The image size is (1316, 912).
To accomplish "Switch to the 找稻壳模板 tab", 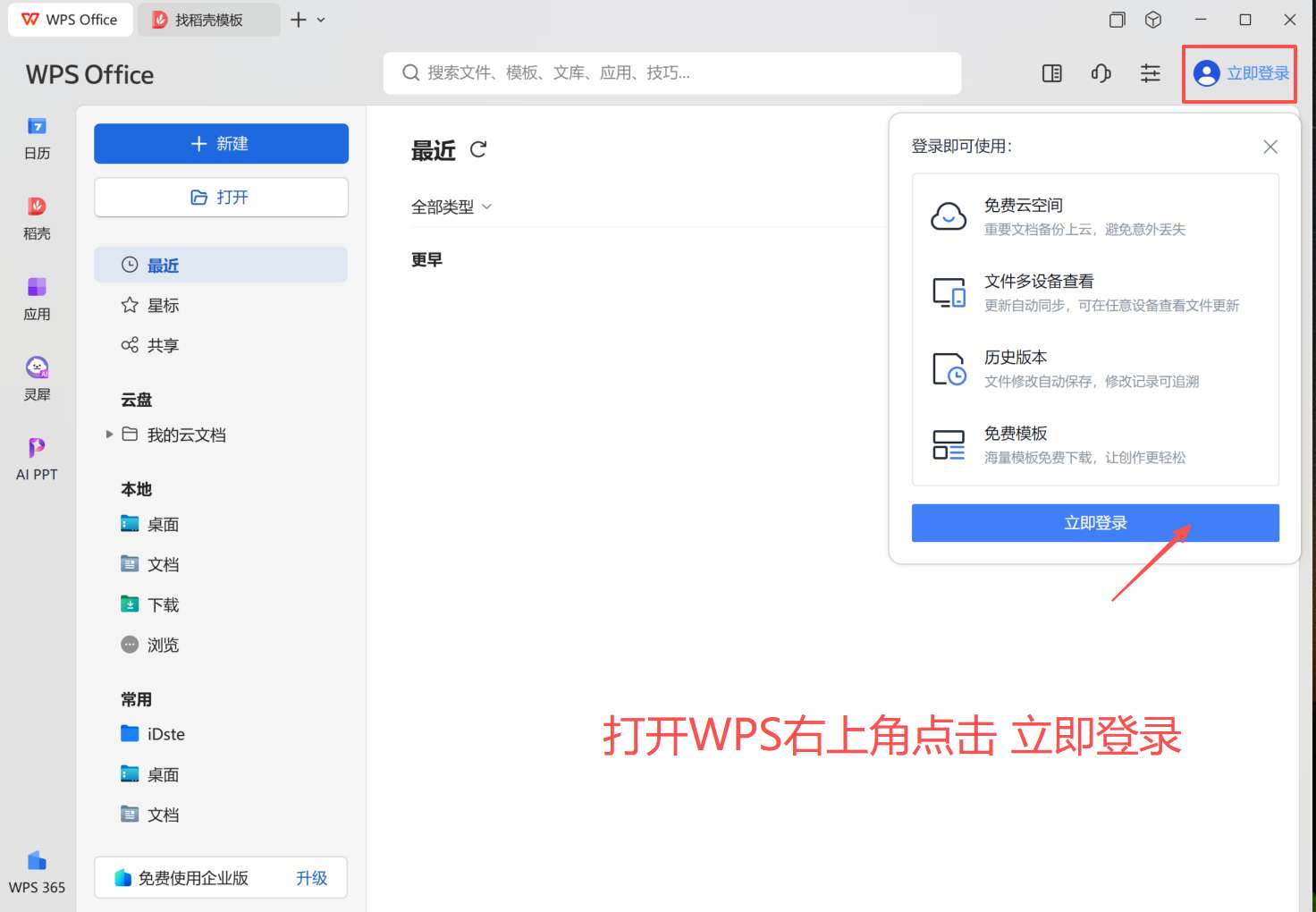I will click(208, 20).
